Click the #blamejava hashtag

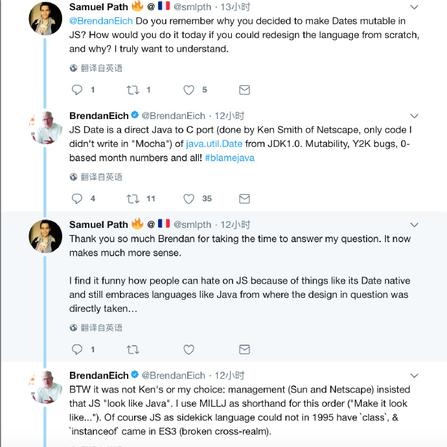click(x=230, y=158)
